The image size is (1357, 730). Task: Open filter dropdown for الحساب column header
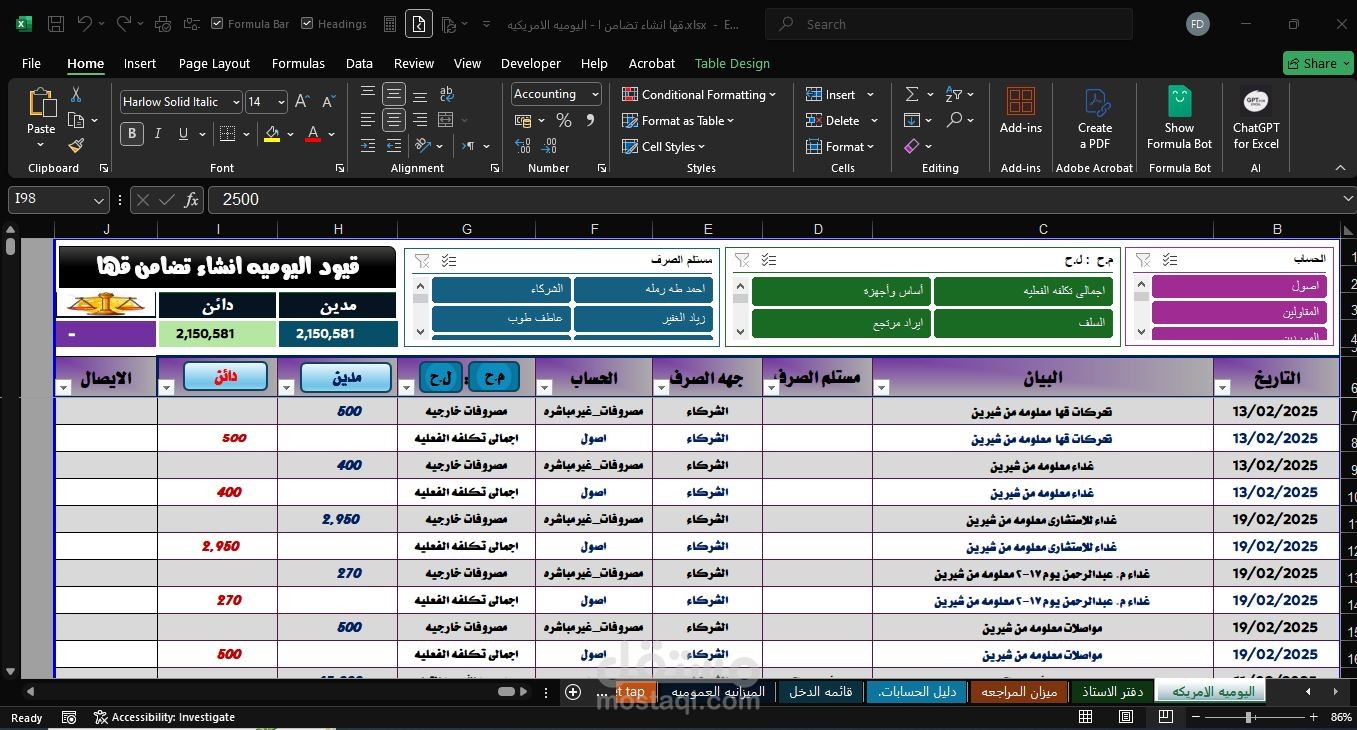[544, 387]
